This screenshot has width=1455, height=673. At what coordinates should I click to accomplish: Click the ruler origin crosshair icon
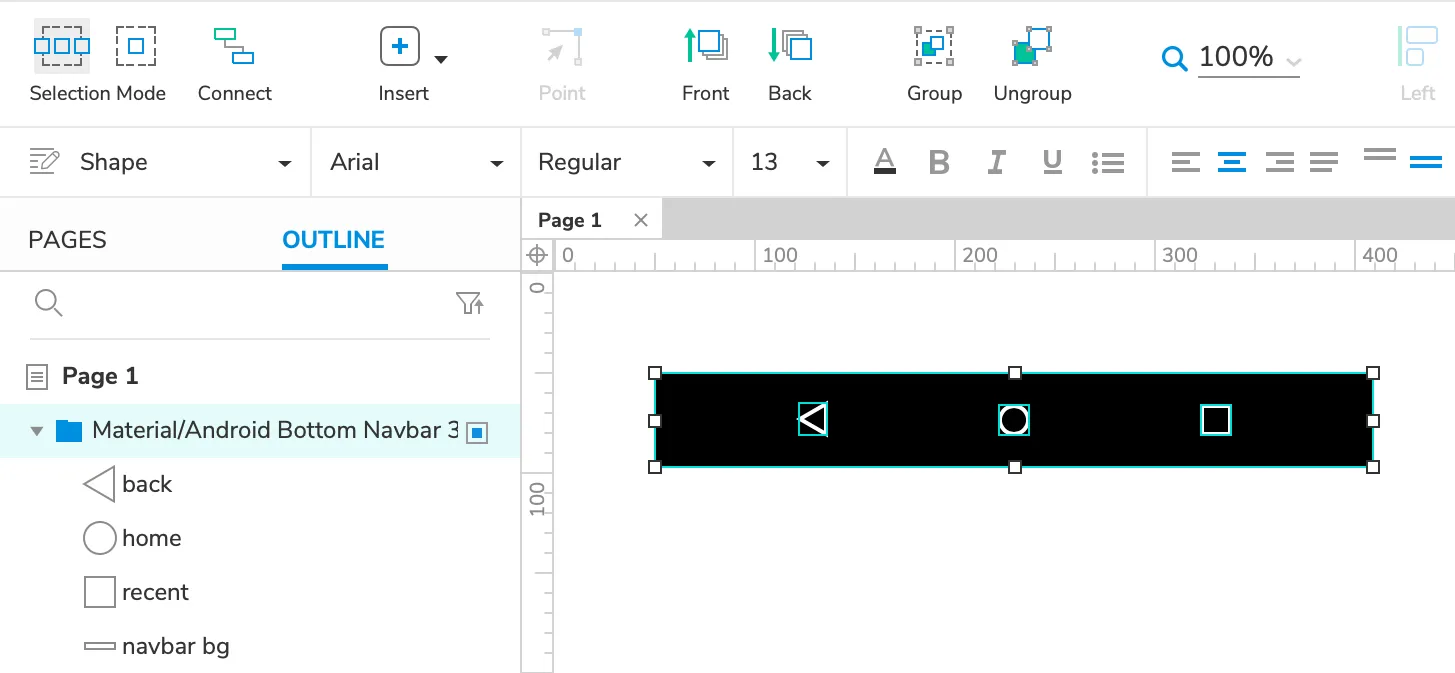pyautogui.click(x=537, y=255)
